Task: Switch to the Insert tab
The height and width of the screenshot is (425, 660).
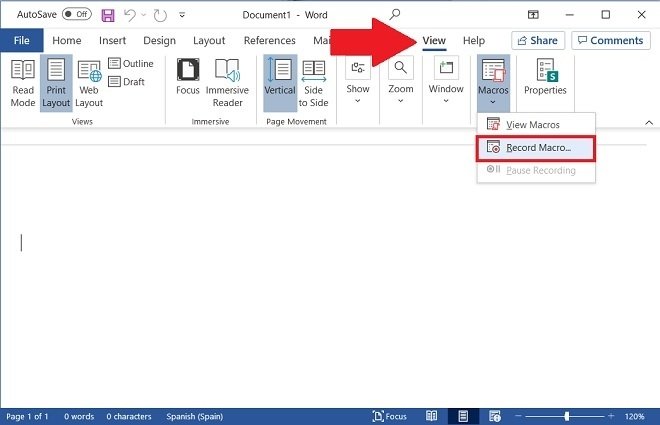Action: 112,40
